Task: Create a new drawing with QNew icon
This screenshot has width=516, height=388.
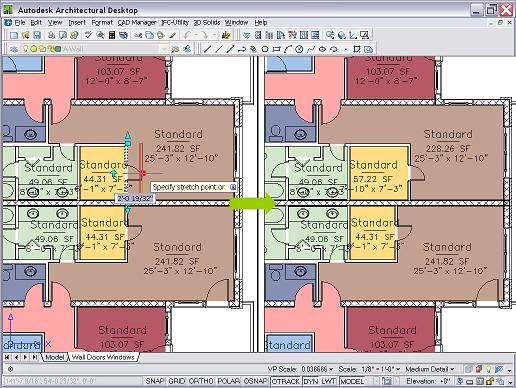Action: pos(14,35)
